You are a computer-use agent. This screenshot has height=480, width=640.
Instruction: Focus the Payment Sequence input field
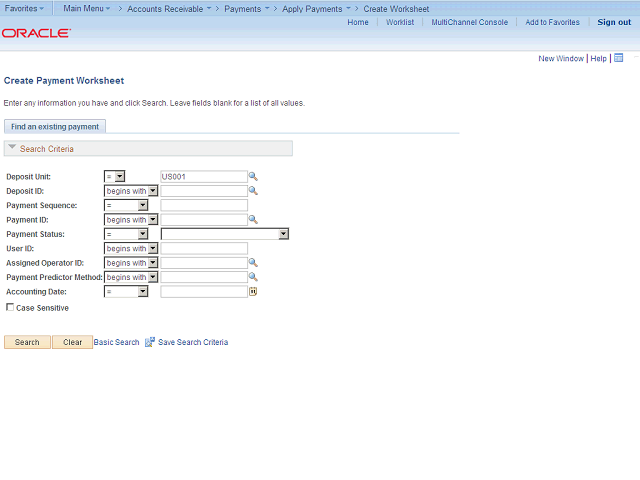tap(204, 205)
